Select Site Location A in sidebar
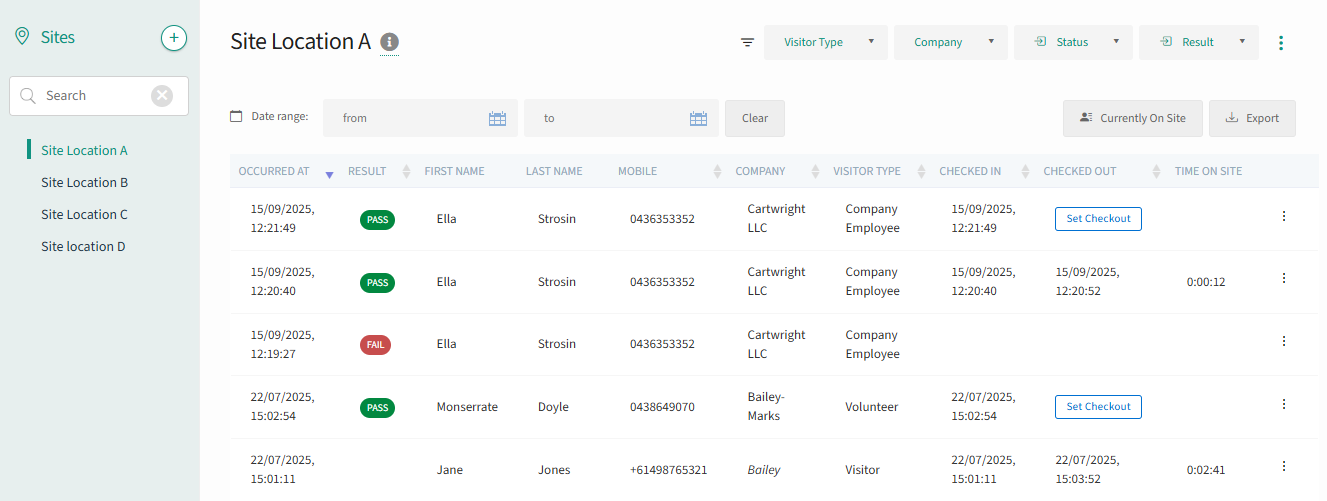Image resolution: width=1327 pixels, height=501 pixels. coord(84,151)
